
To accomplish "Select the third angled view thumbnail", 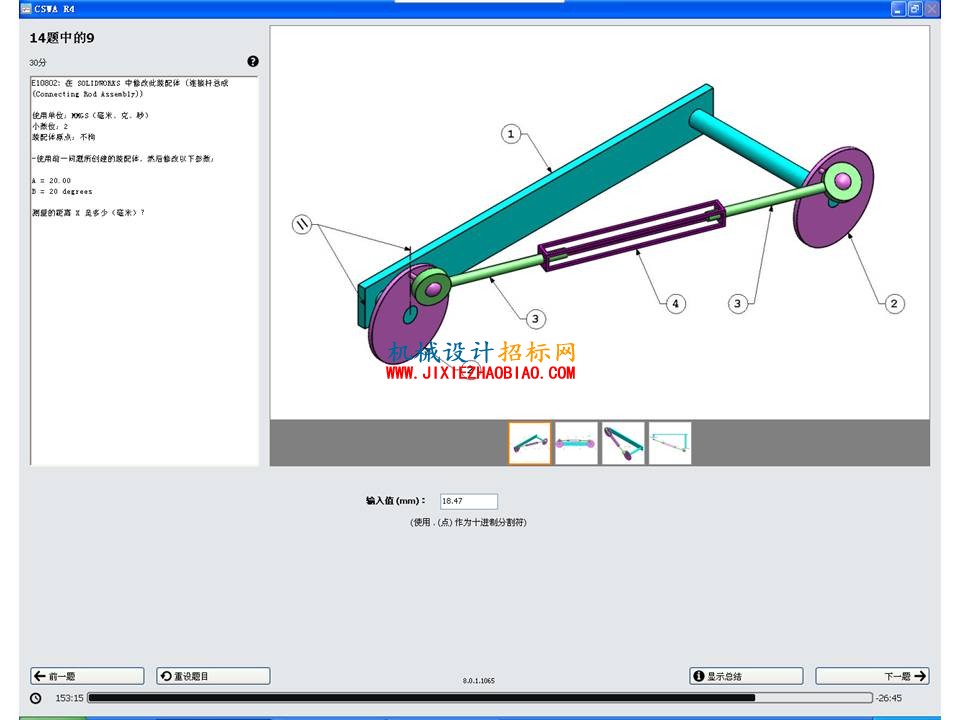I will [623, 443].
